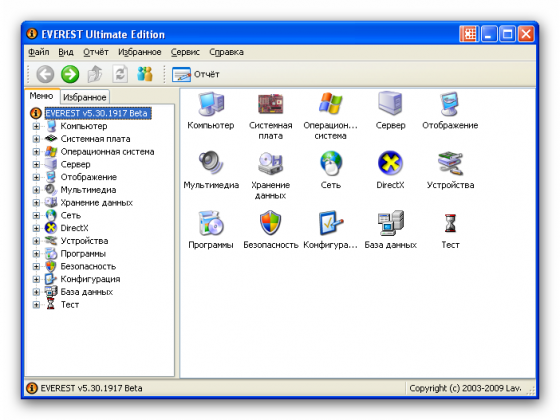Expand the Устройства tree node
The width and height of the screenshot is (560, 420).
[36, 241]
